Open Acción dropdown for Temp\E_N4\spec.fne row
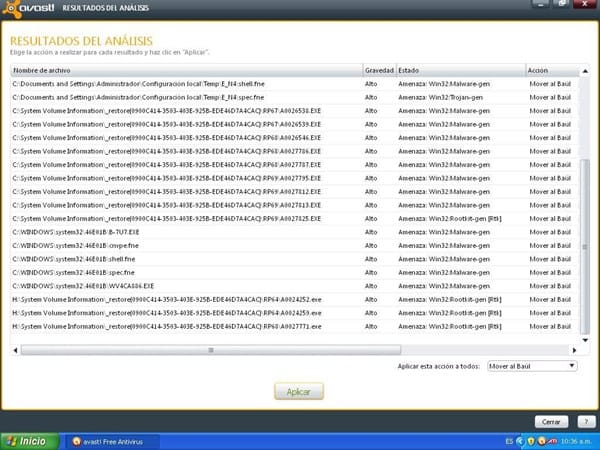 point(550,97)
